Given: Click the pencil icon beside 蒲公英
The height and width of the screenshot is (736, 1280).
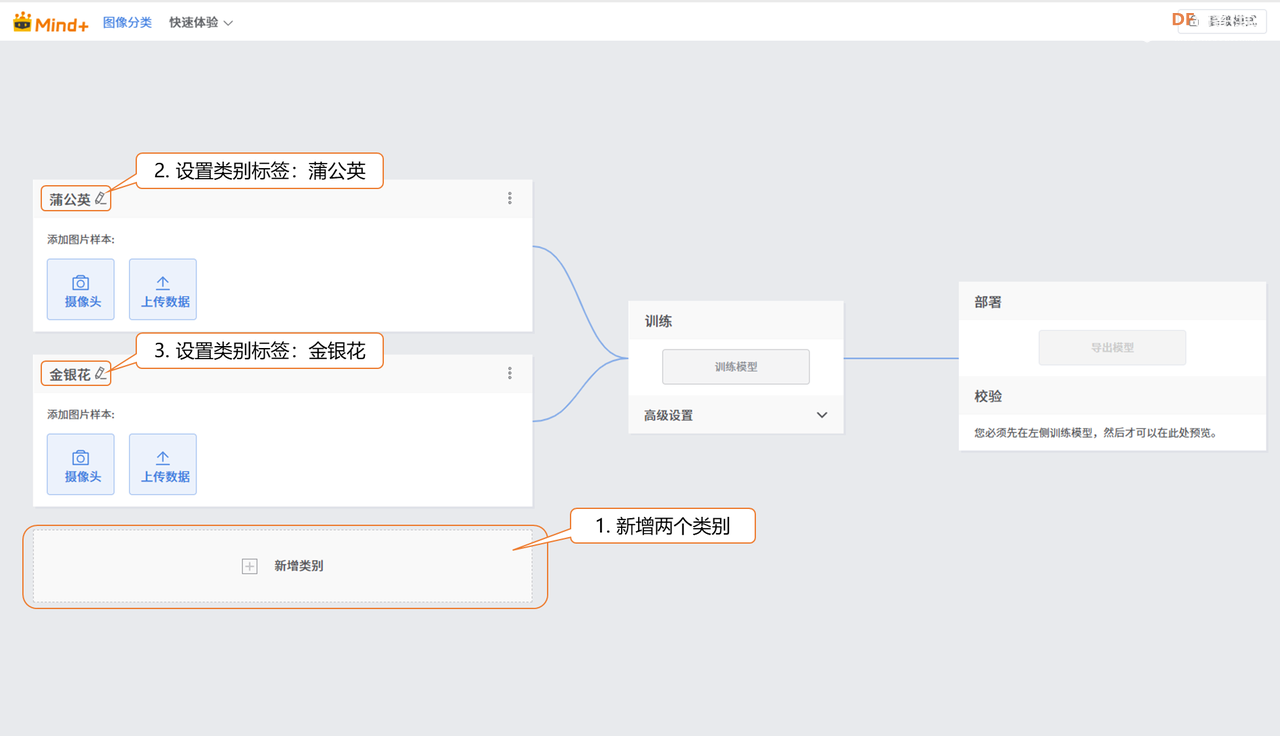Looking at the screenshot, I should pos(100,199).
